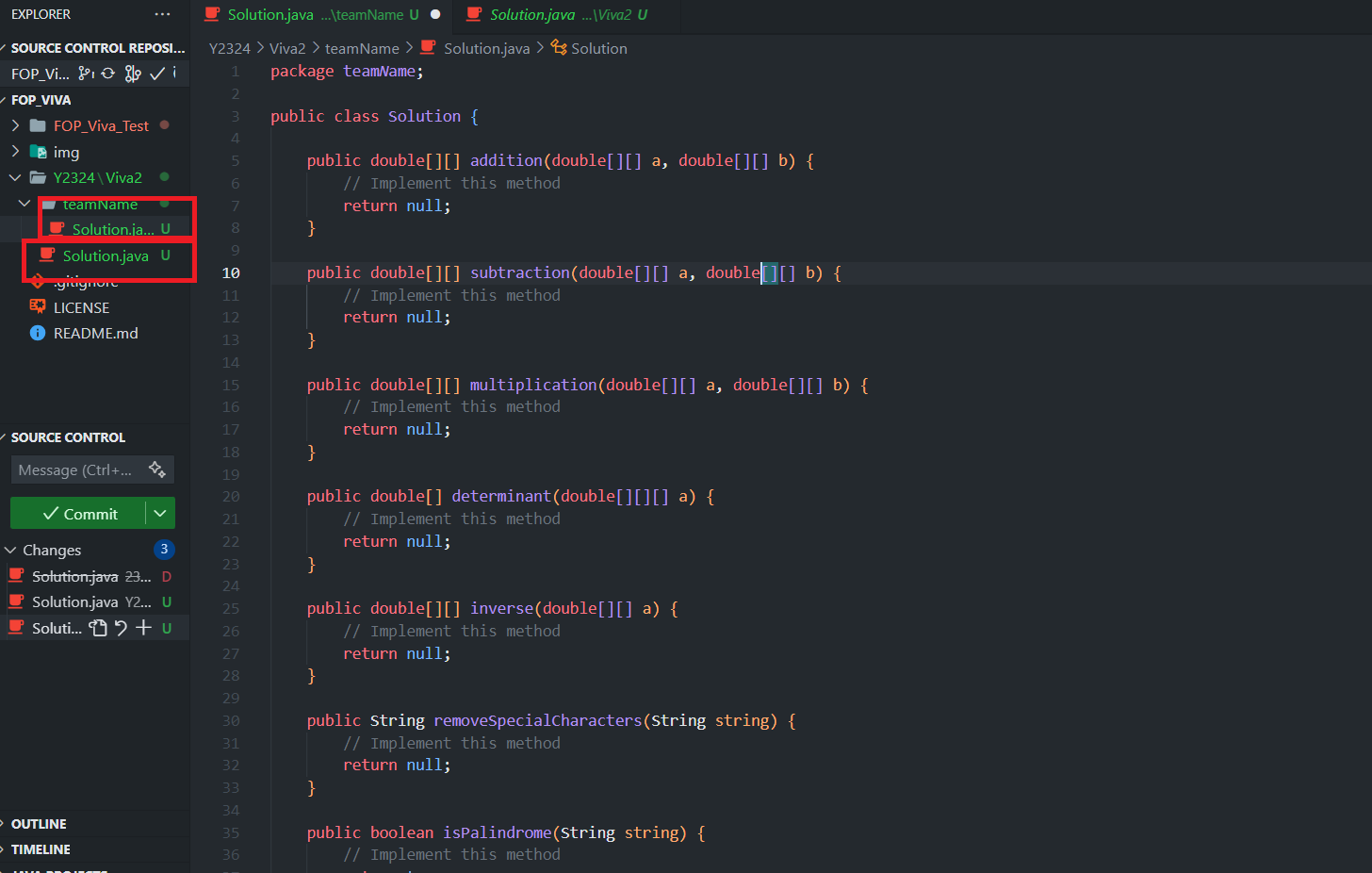Generate commit message with sparkle icon
This screenshot has width=1372, height=873.
click(x=157, y=469)
